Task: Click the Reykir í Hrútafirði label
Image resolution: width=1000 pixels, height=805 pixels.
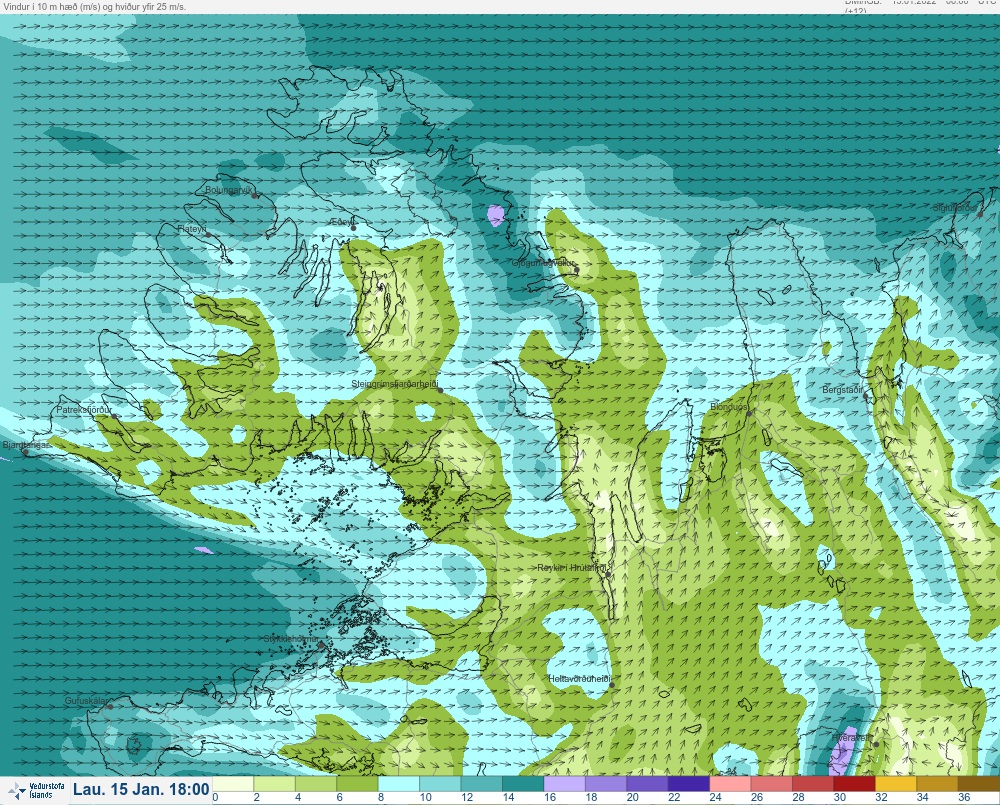Action: point(571,568)
